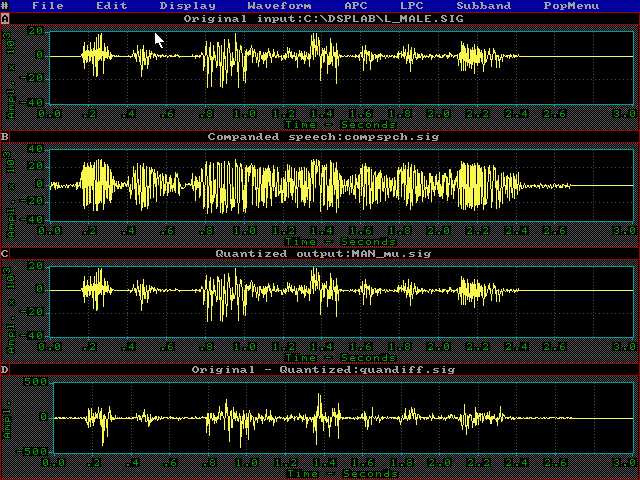Click the 'Ampl. x 103' axis label of plot C
Image resolution: width=640 pixels, height=480 pixels.
[x=11, y=310]
